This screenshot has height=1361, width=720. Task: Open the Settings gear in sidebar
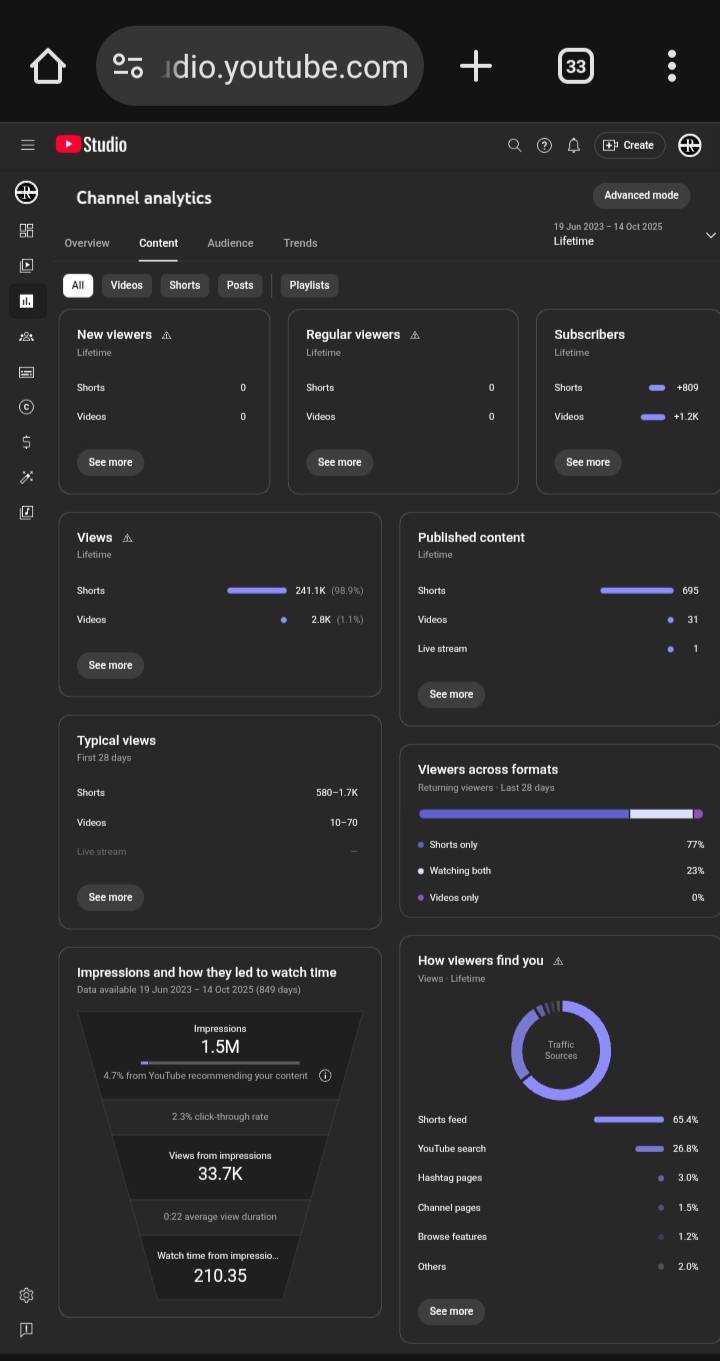[x=27, y=1295]
